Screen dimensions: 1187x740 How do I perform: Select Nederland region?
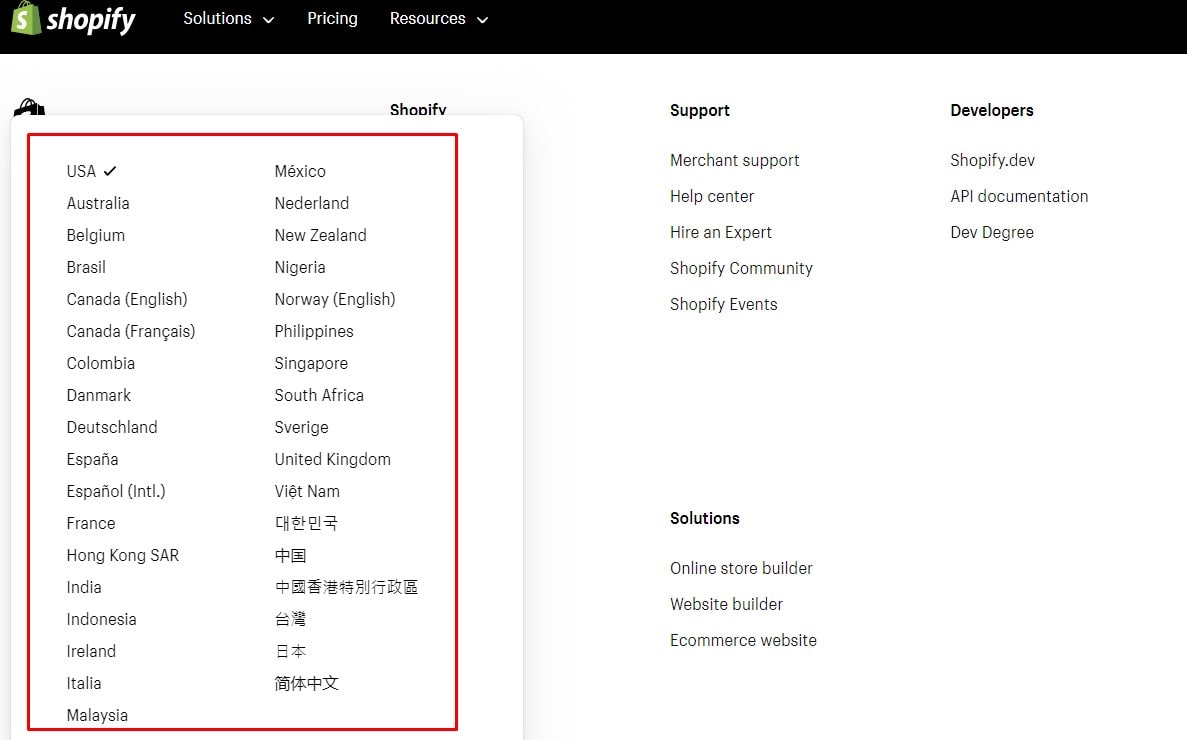click(312, 203)
